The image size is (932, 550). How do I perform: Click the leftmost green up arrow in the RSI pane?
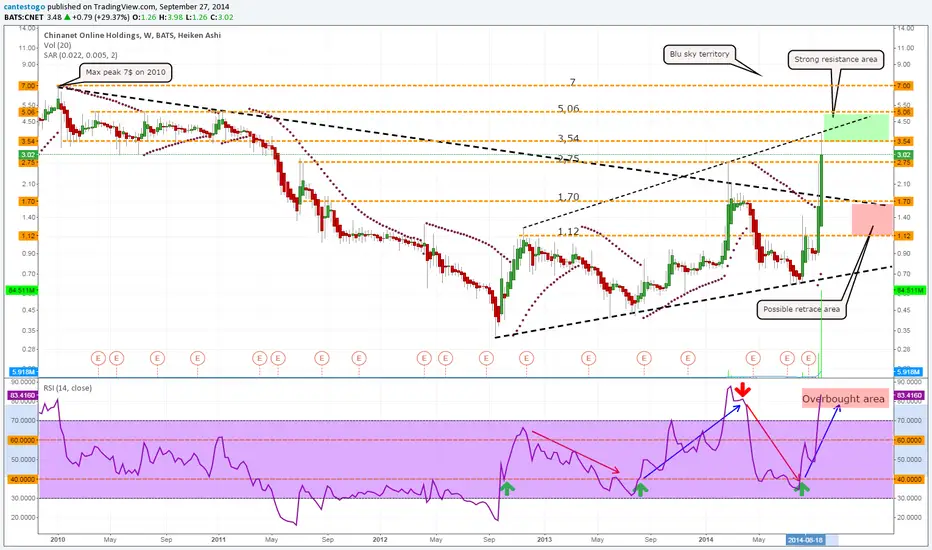click(506, 489)
